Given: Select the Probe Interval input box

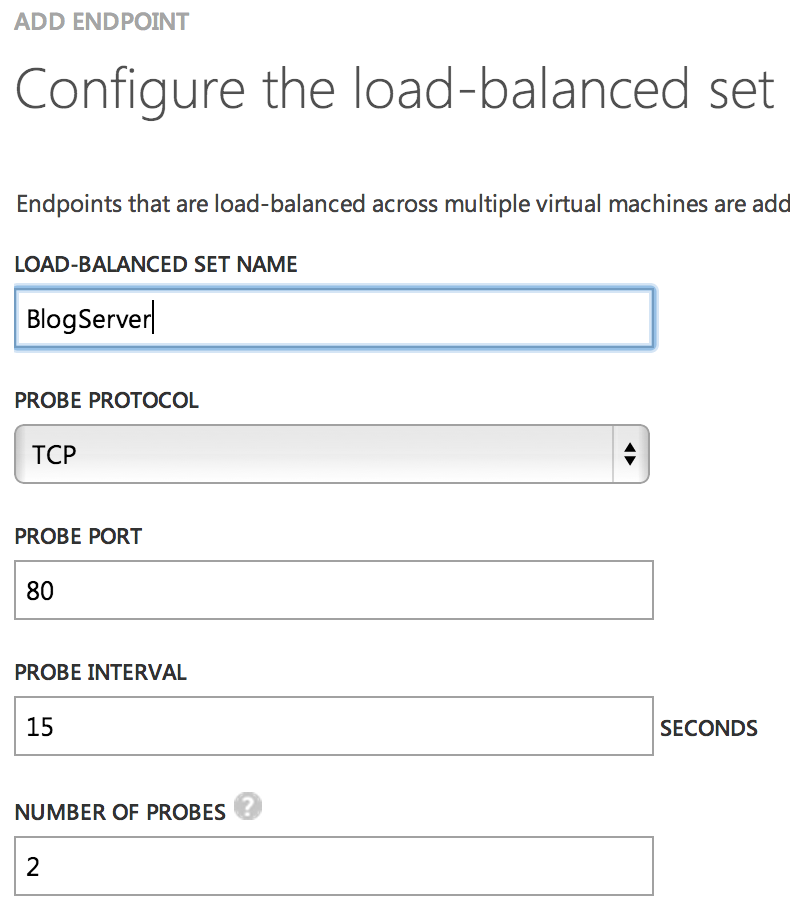Looking at the screenshot, I should 333,726.
